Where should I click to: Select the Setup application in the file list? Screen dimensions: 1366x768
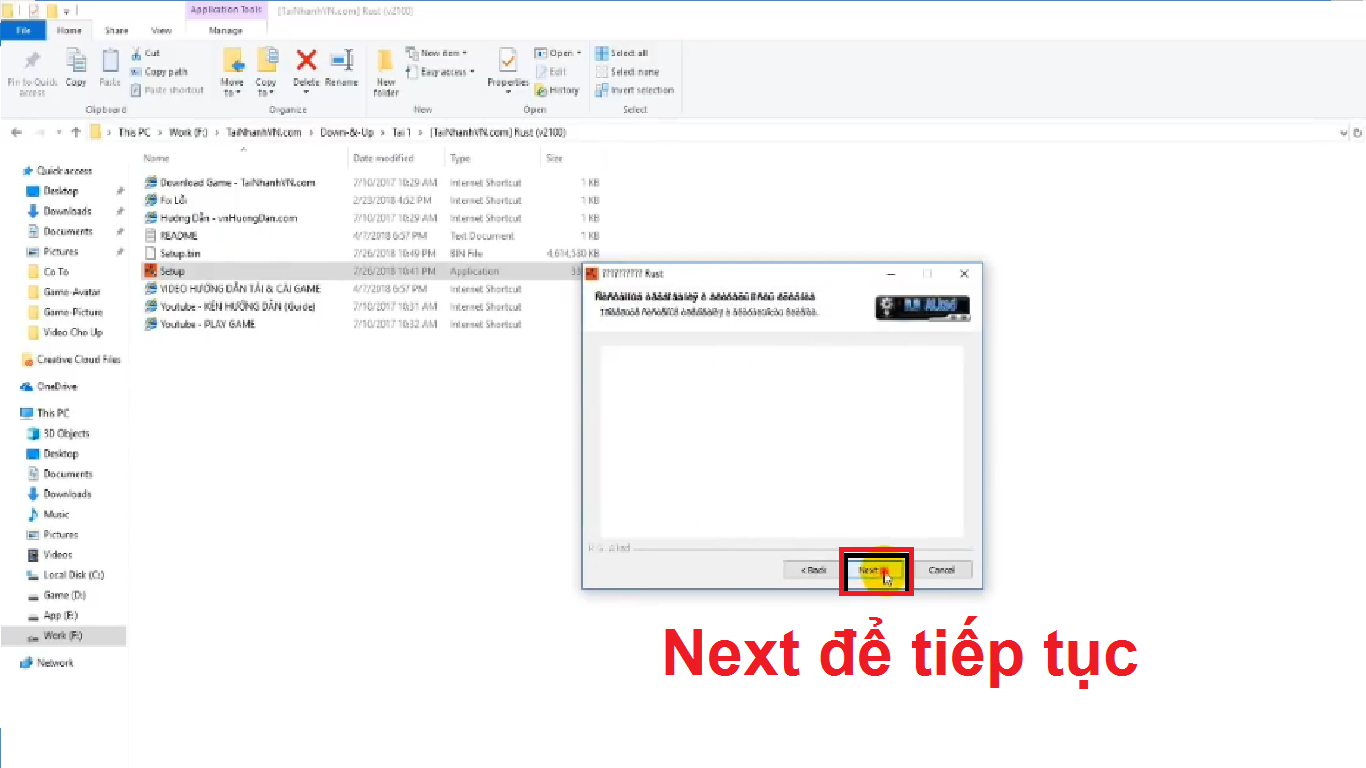click(x=172, y=271)
